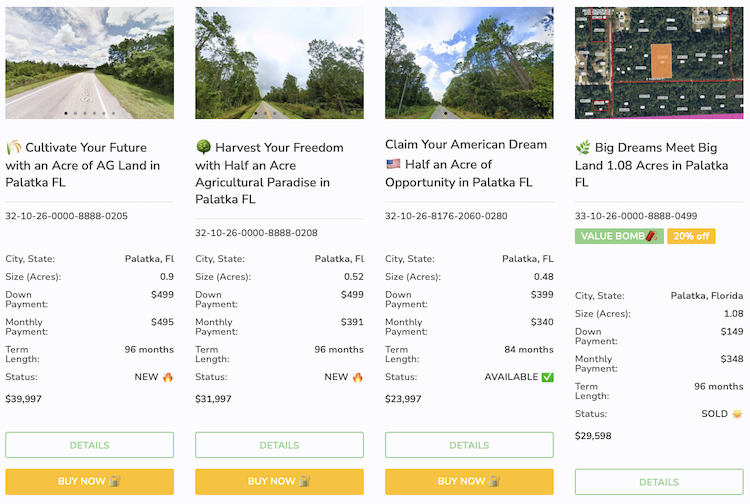The height and width of the screenshot is (504, 750).
Task: Click the fire emoji next to NEW in first listing
Action: [x=167, y=377]
